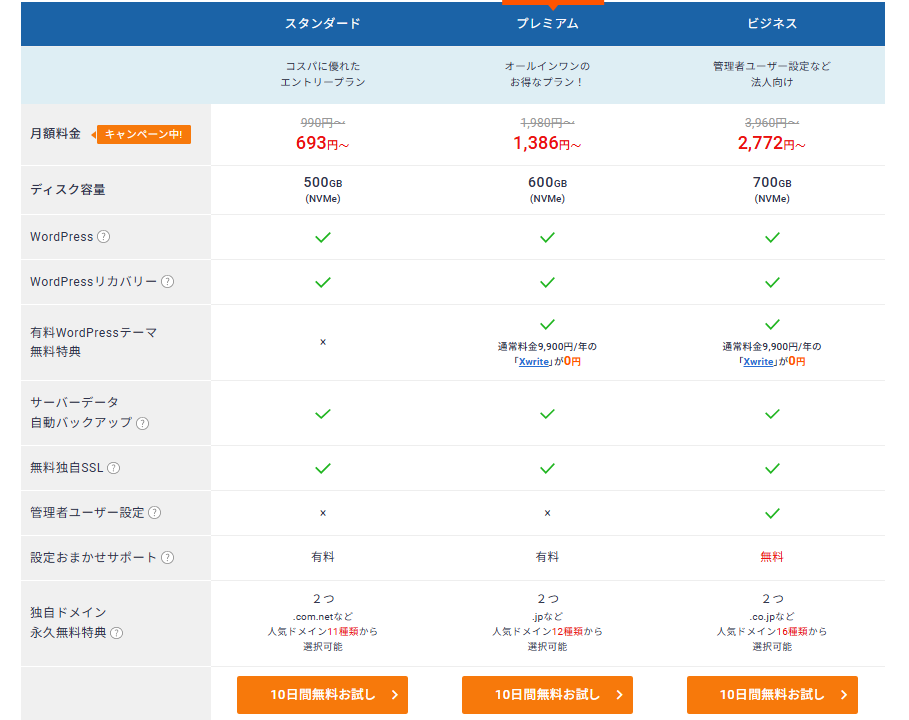Image resolution: width=909 pixels, height=720 pixels.
Task: Click help icon next to 無料独自SSL
Action: click(114, 468)
